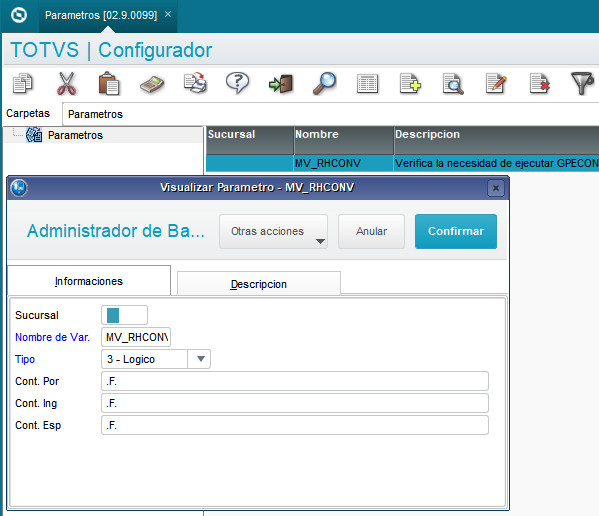Click the dialog title bar icon

pos(19,188)
